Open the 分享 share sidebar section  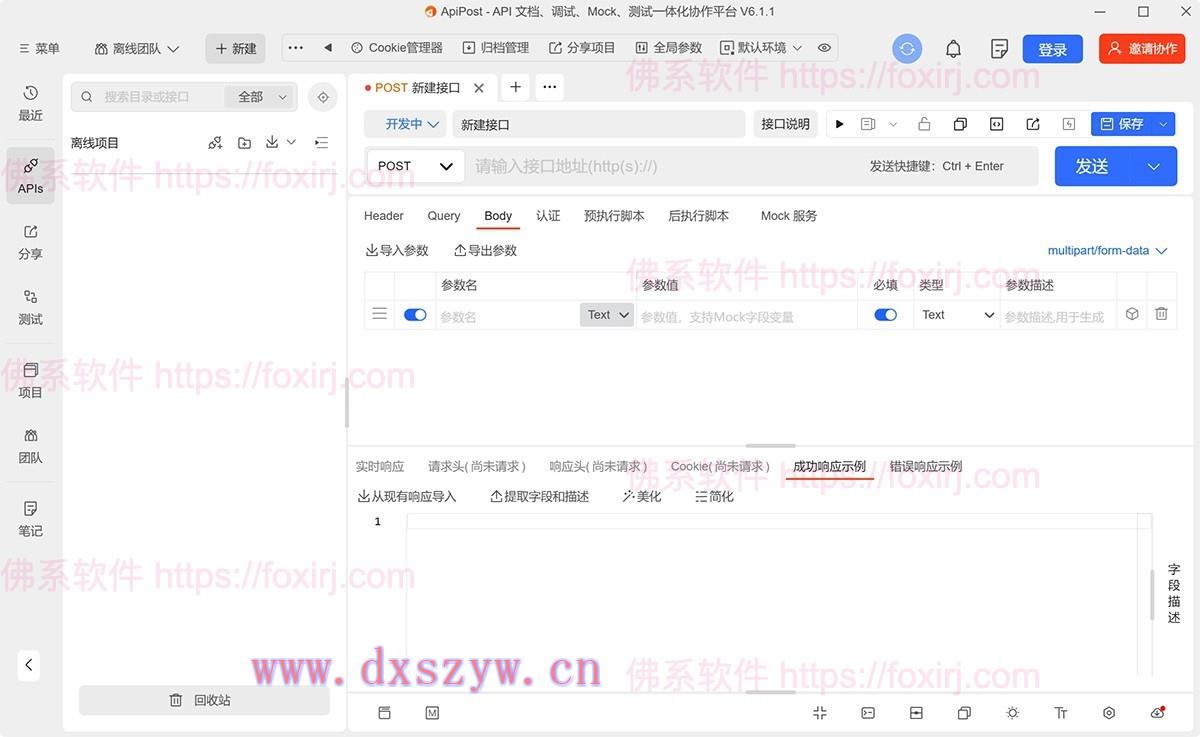click(x=30, y=242)
